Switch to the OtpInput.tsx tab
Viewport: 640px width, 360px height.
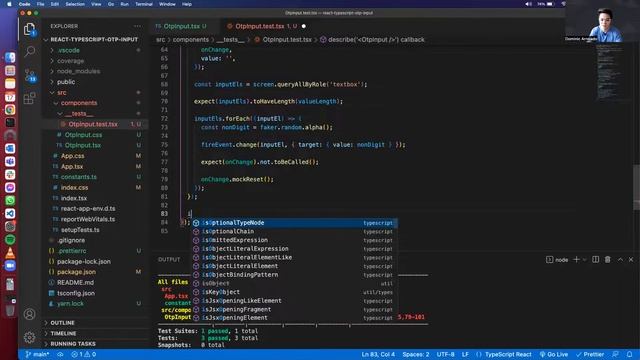pos(181,26)
